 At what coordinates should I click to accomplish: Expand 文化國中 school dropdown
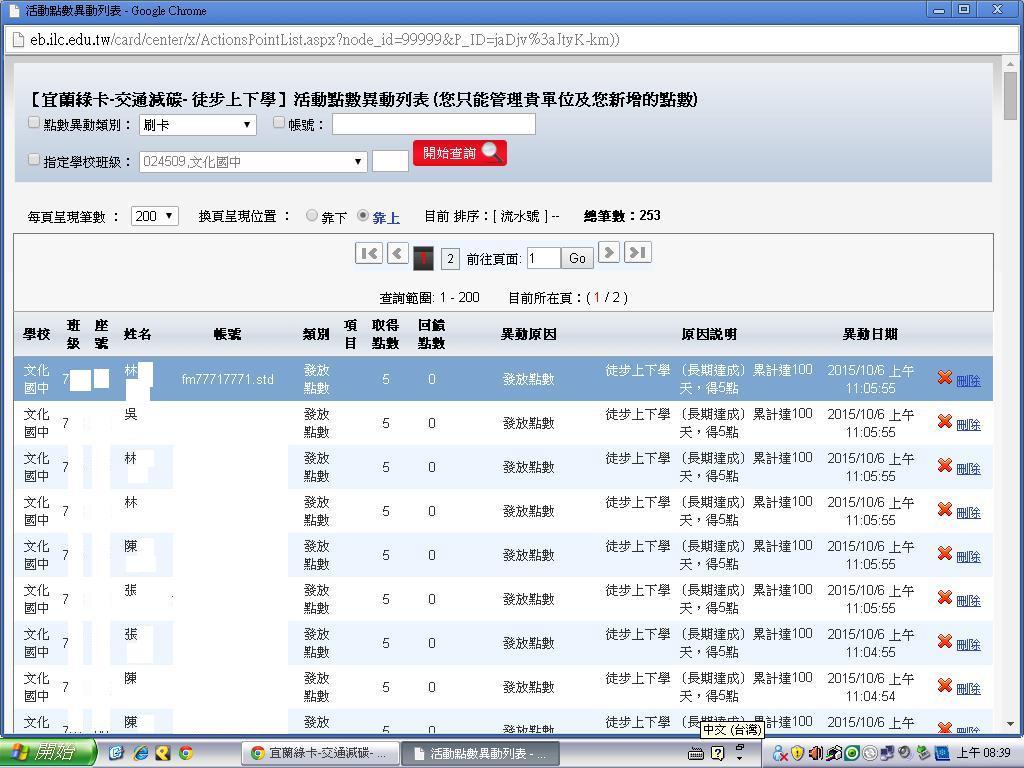coord(253,161)
